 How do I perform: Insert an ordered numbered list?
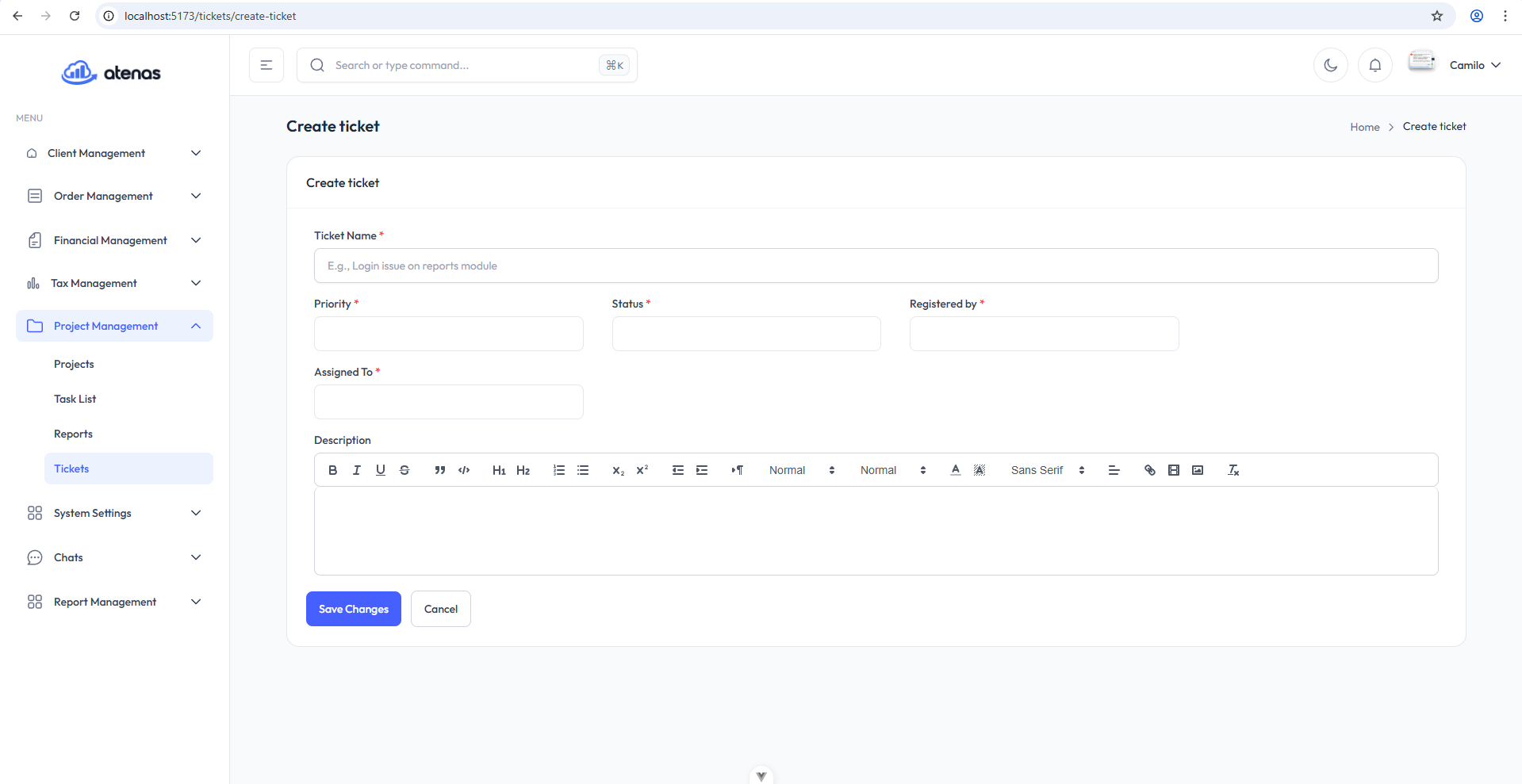[559, 470]
